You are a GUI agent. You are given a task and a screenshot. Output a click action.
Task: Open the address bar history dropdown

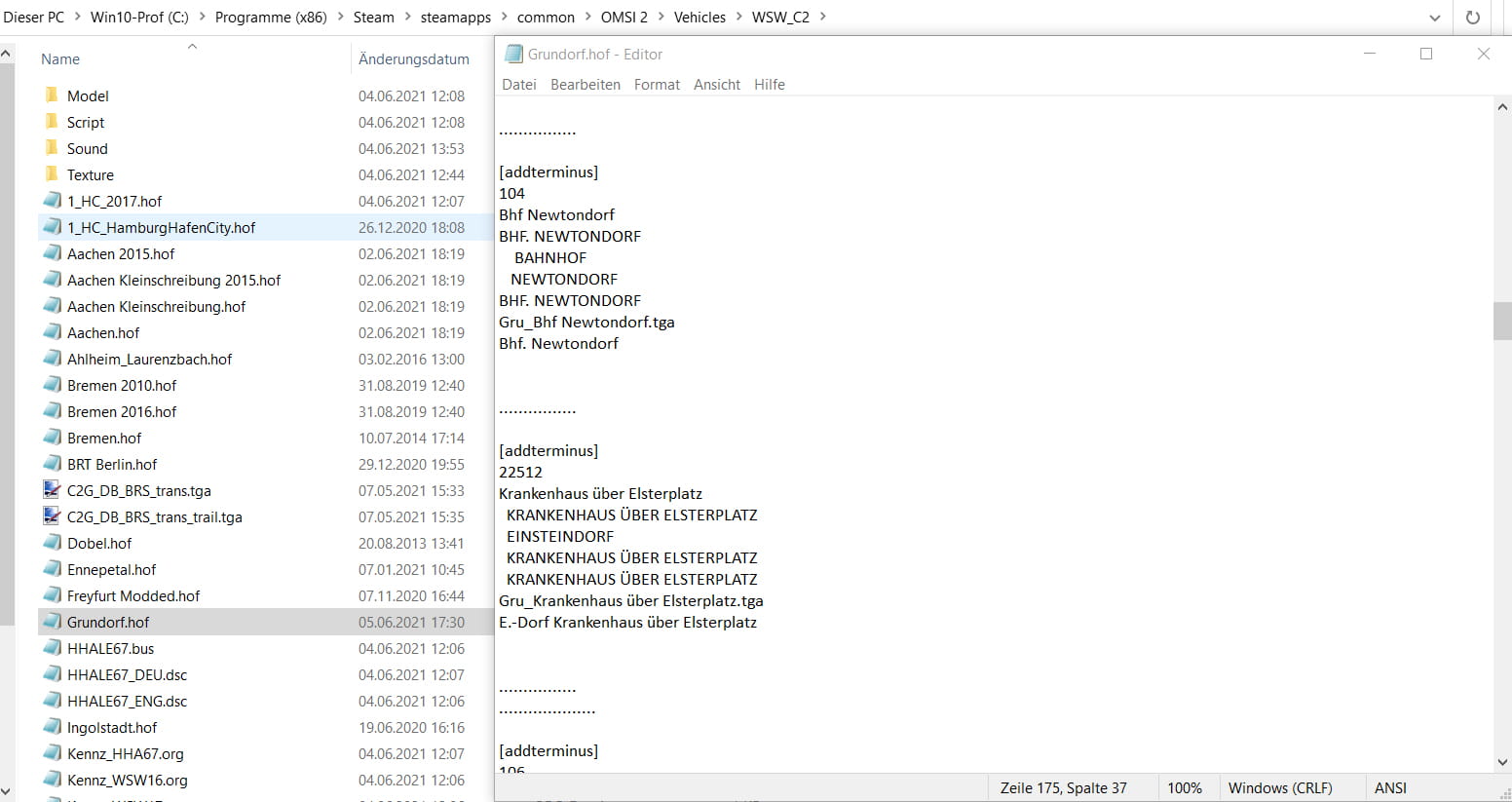click(x=1434, y=18)
